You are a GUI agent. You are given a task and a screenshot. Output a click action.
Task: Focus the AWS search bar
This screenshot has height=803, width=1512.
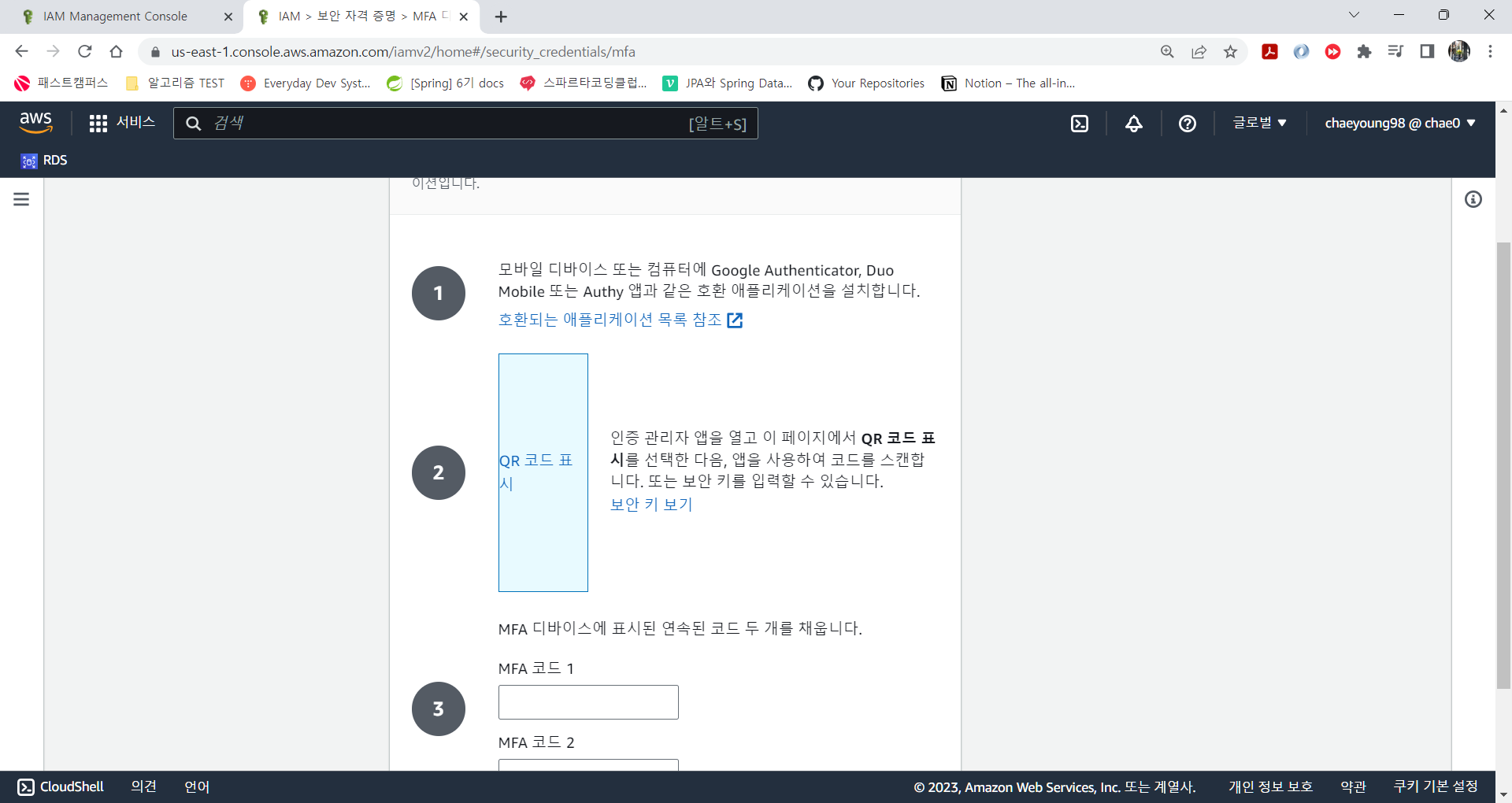coord(465,124)
